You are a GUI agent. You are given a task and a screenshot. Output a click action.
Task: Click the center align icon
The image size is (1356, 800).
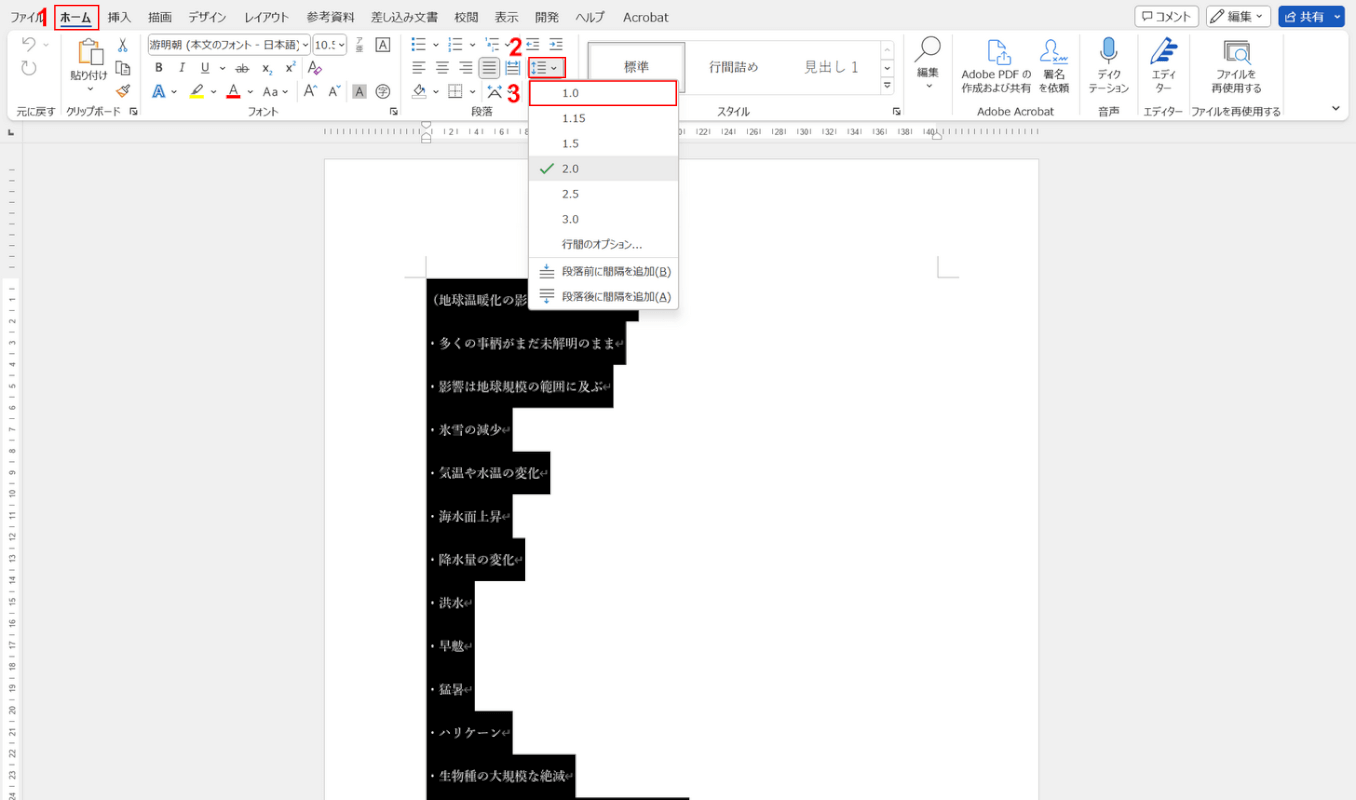pyautogui.click(x=442, y=68)
